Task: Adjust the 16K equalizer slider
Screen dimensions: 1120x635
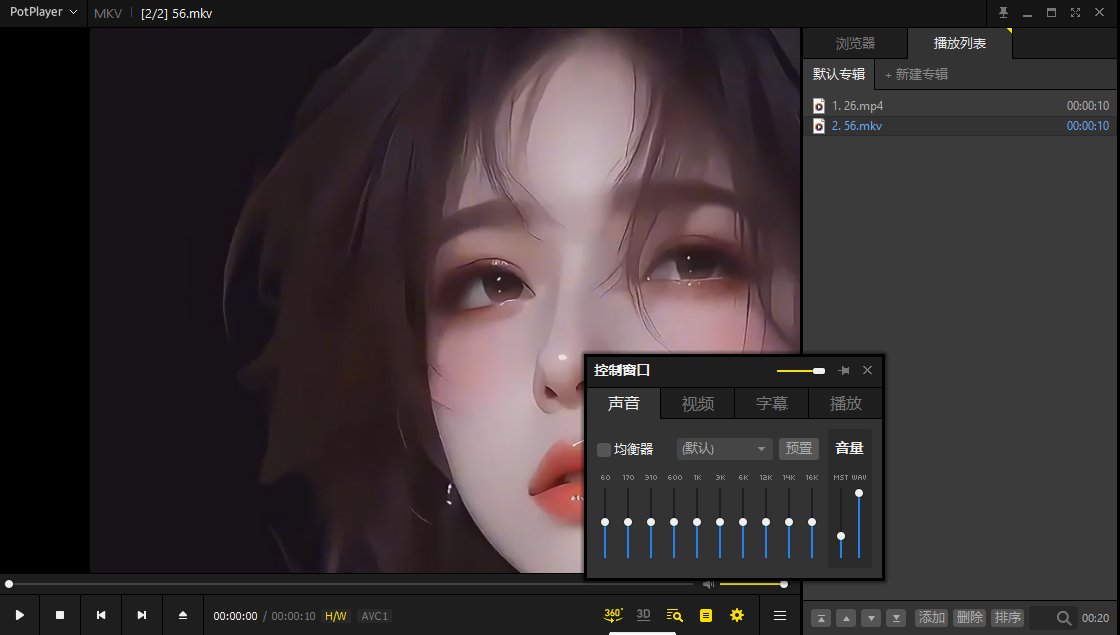Action: tap(812, 523)
